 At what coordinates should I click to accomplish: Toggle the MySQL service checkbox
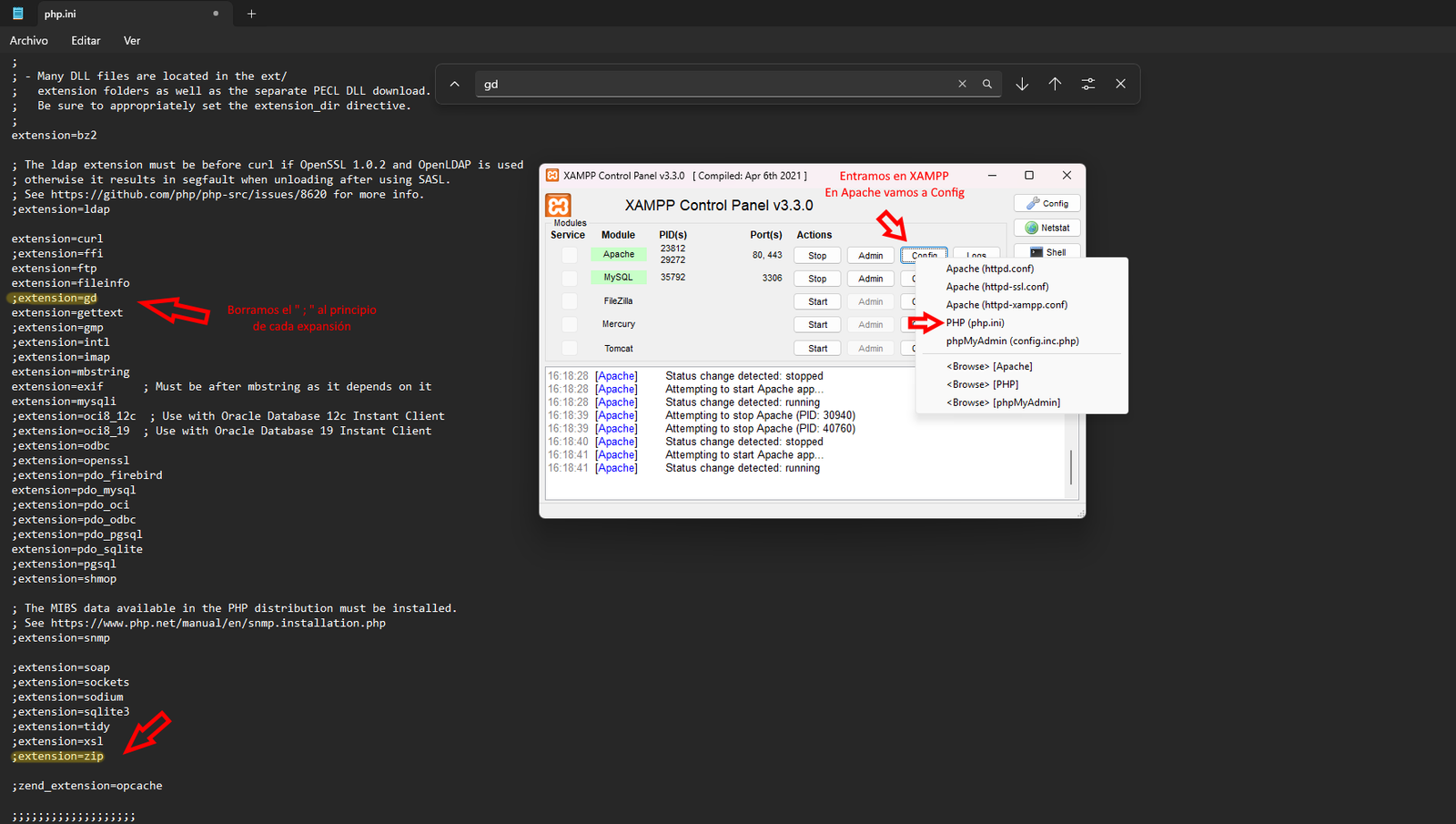(569, 278)
